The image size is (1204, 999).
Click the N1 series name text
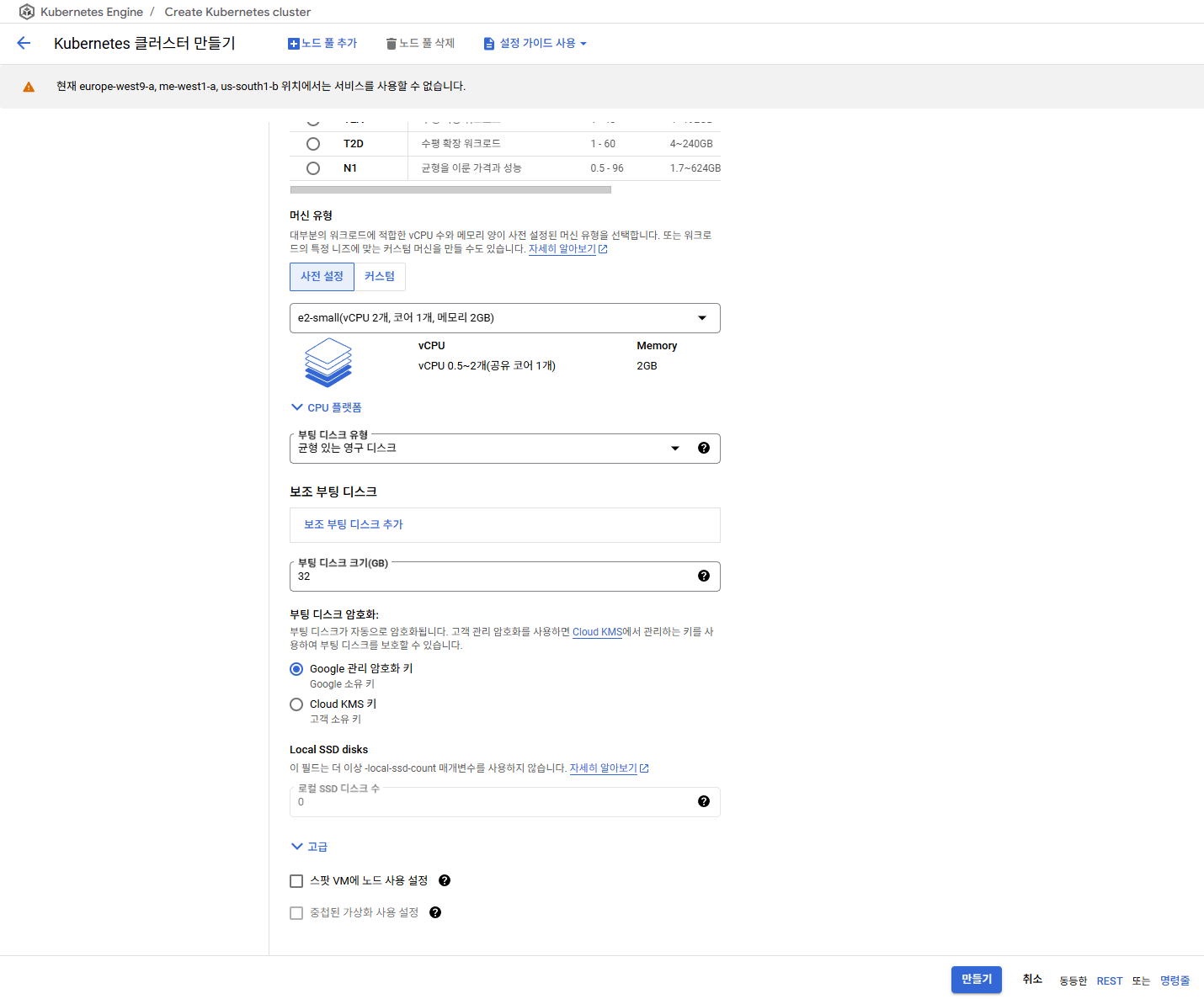350,168
